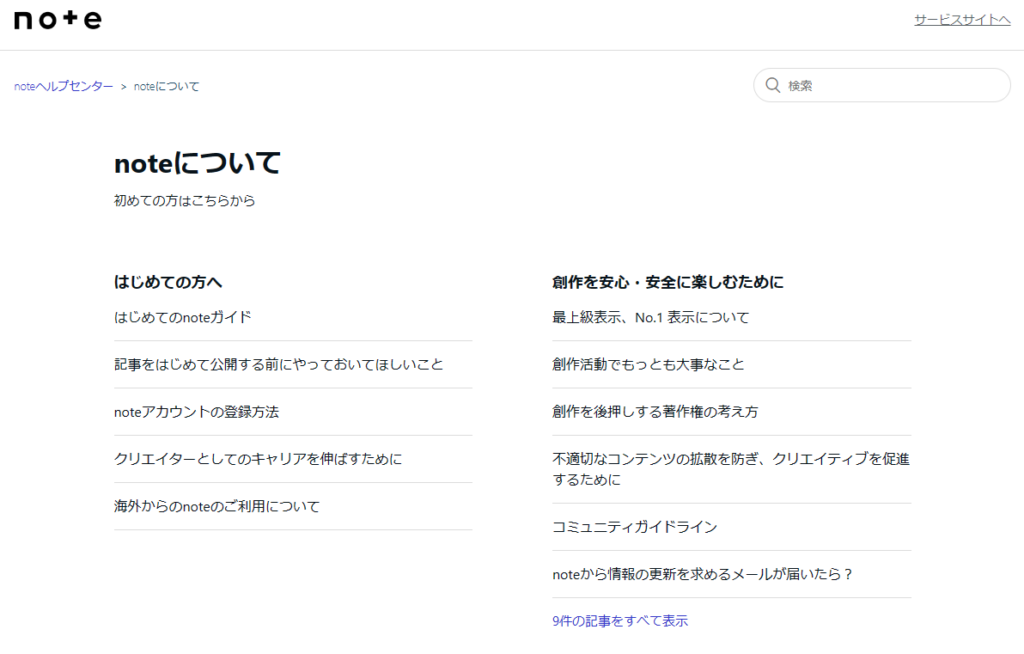
Task: Click the noteについて page title
Action: [x=197, y=163]
